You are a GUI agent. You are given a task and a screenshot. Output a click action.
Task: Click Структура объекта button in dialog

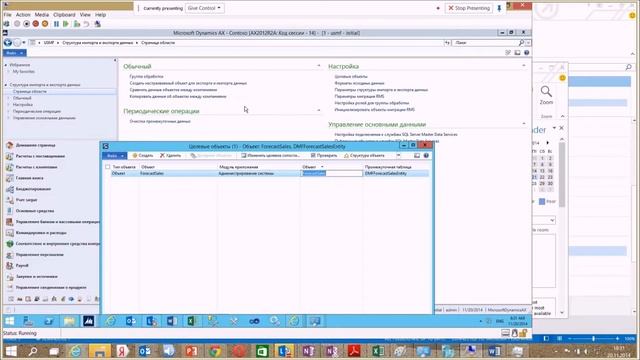(x=364, y=156)
